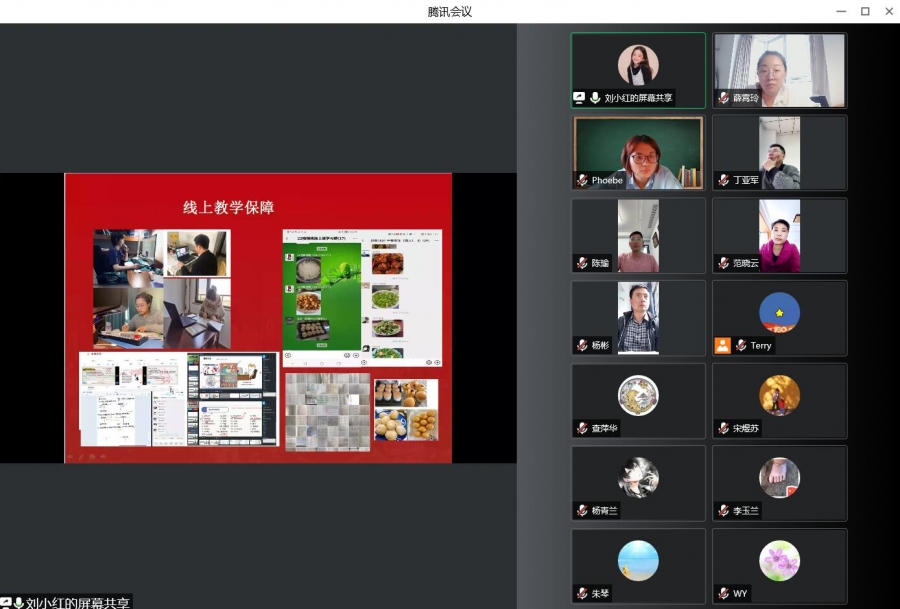
Task: Select Phoebe's video tile with the chalkboard
Action: 638,151
